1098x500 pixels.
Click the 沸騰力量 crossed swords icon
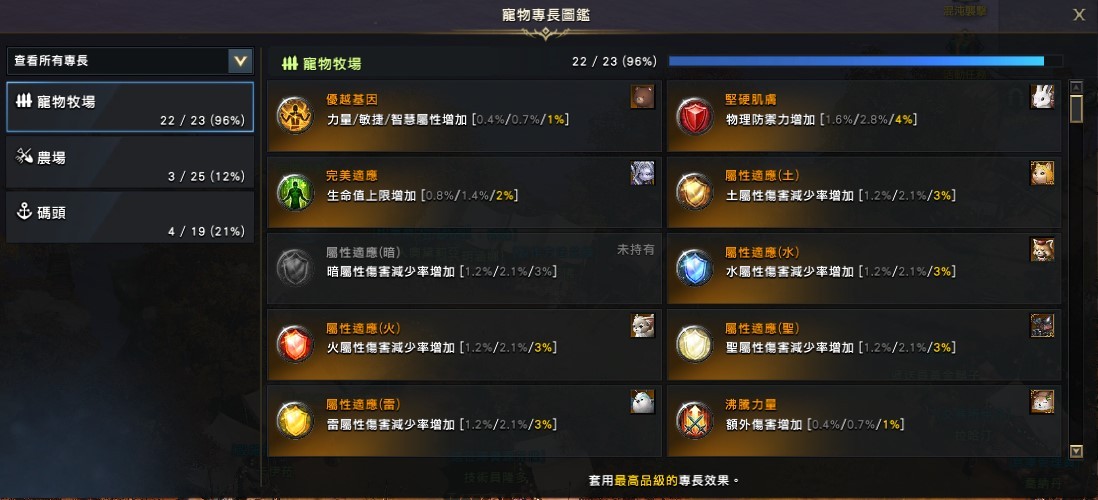(694, 420)
